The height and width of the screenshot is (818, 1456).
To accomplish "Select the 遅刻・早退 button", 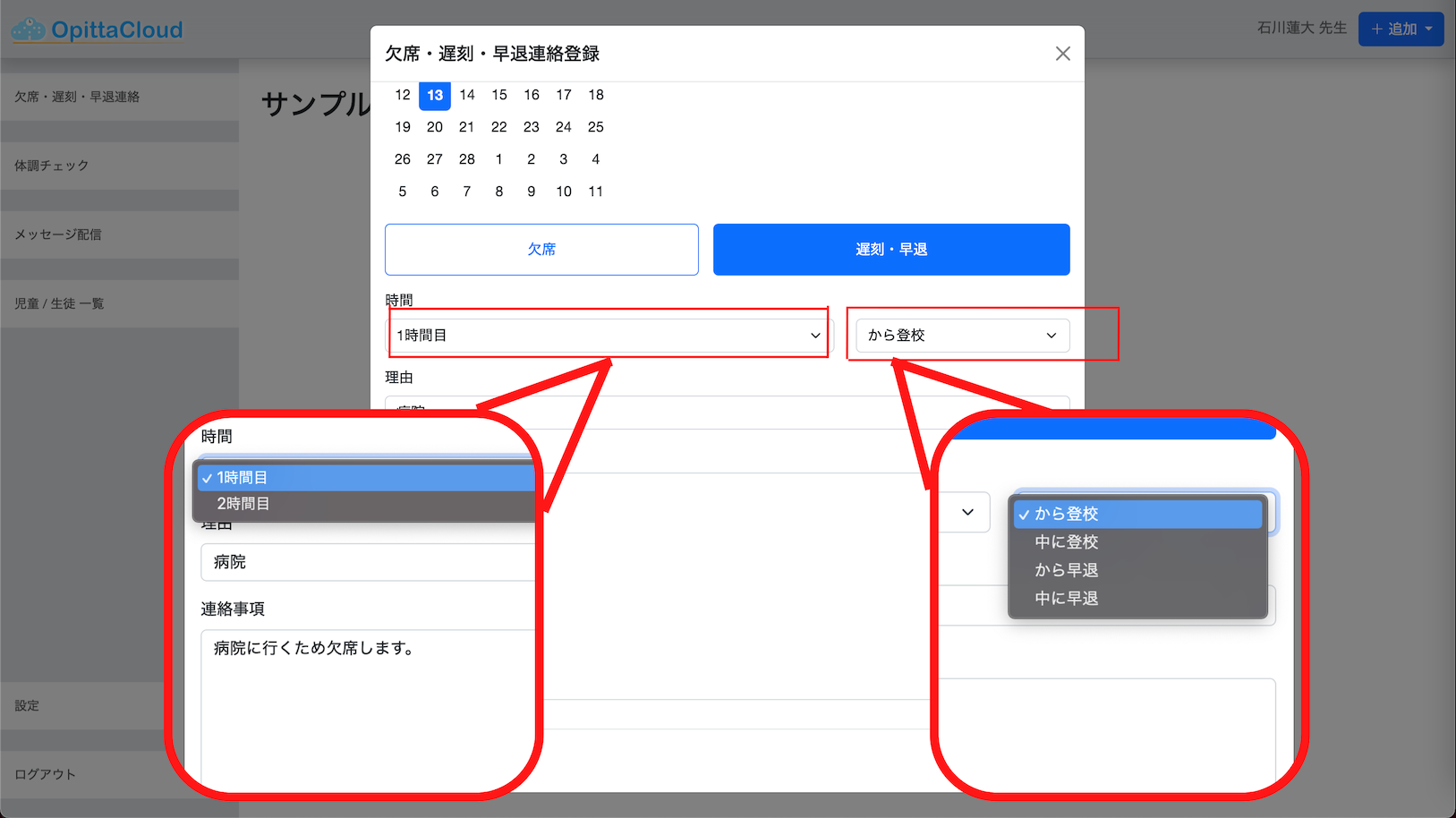I will tap(891, 250).
